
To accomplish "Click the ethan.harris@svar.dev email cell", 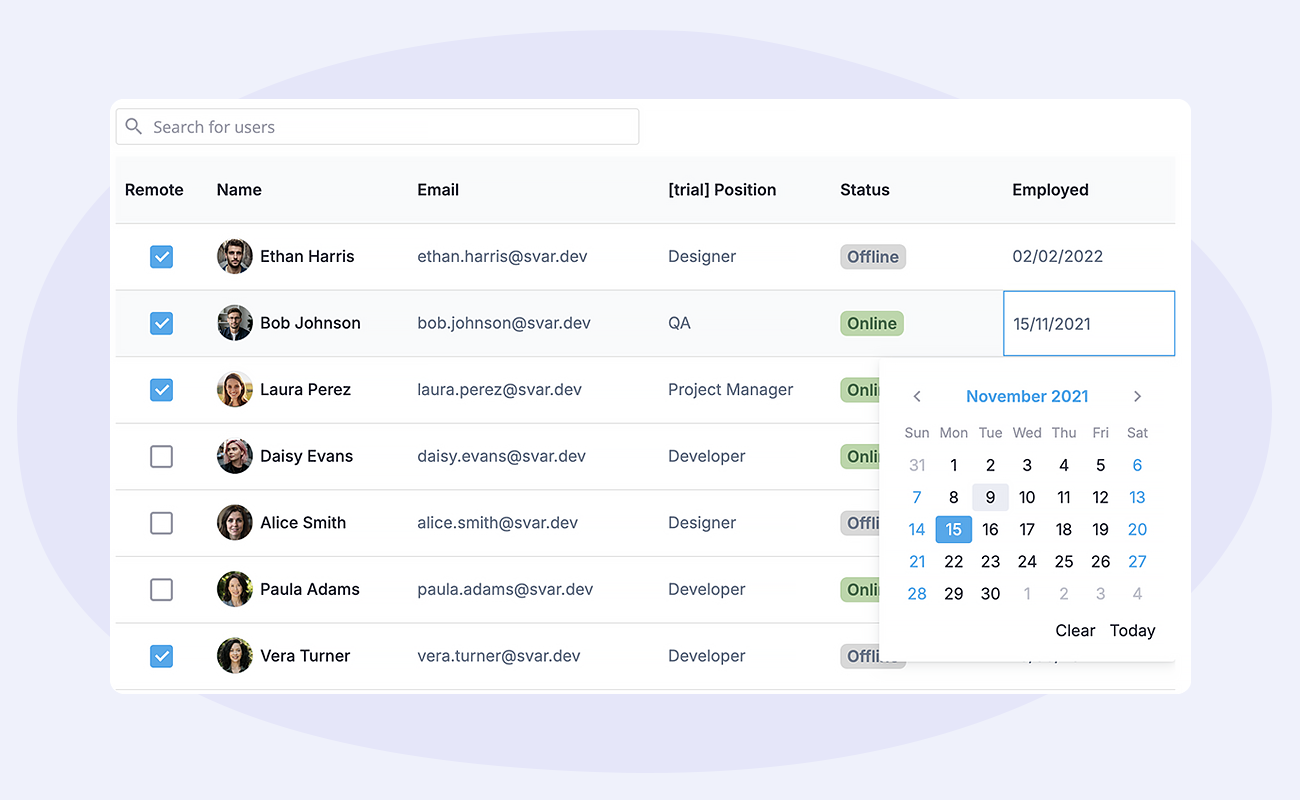I will tap(502, 257).
